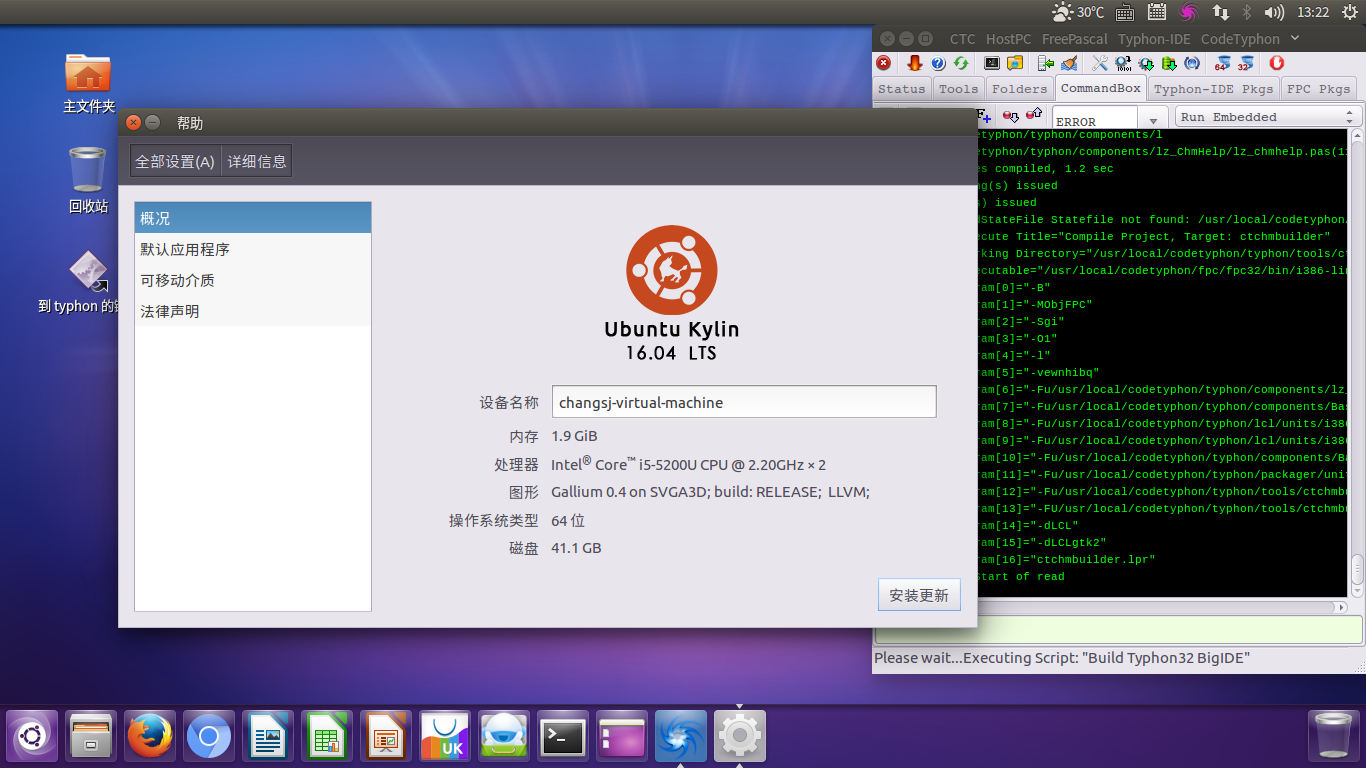The width and height of the screenshot is (1366, 768).
Task: Open the typhon link desktop shortcut
Action: click(x=88, y=282)
